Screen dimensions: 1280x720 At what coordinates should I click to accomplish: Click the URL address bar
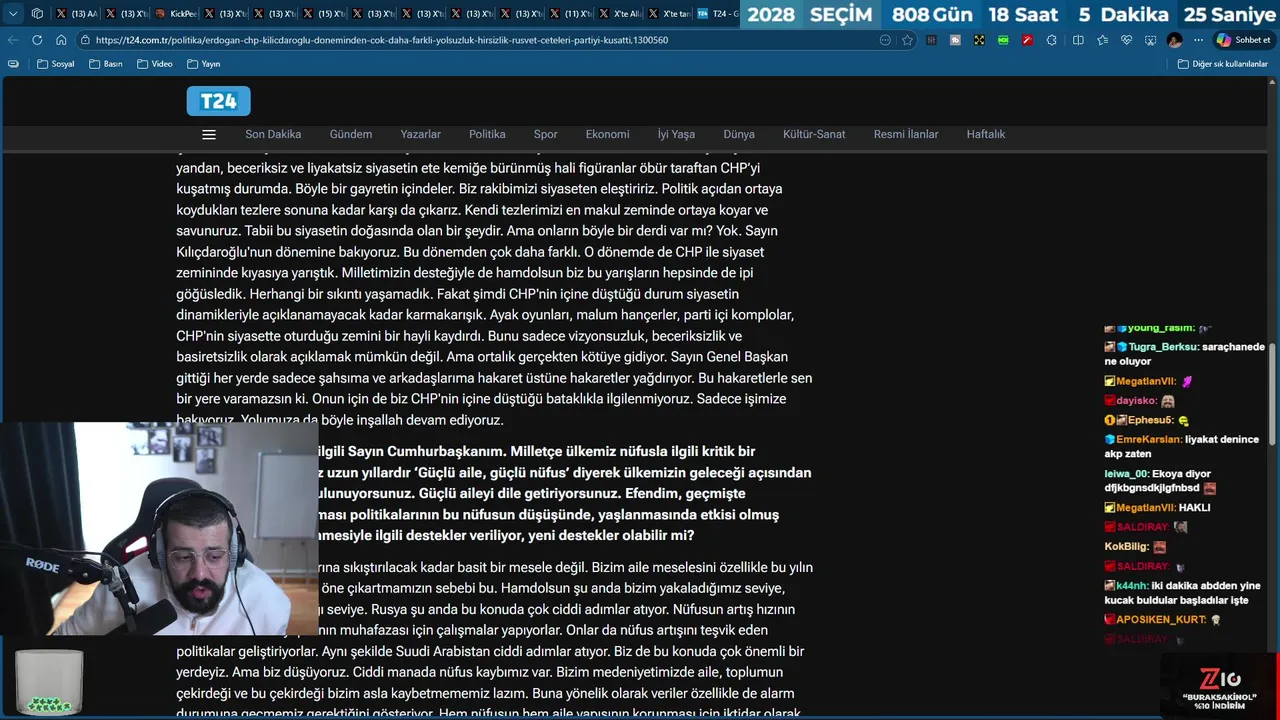[x=480, y=40]
